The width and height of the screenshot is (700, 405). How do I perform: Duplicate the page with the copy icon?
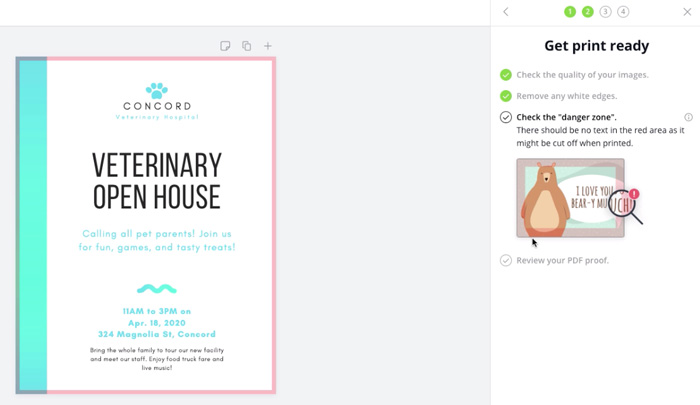tap(246, 46)
